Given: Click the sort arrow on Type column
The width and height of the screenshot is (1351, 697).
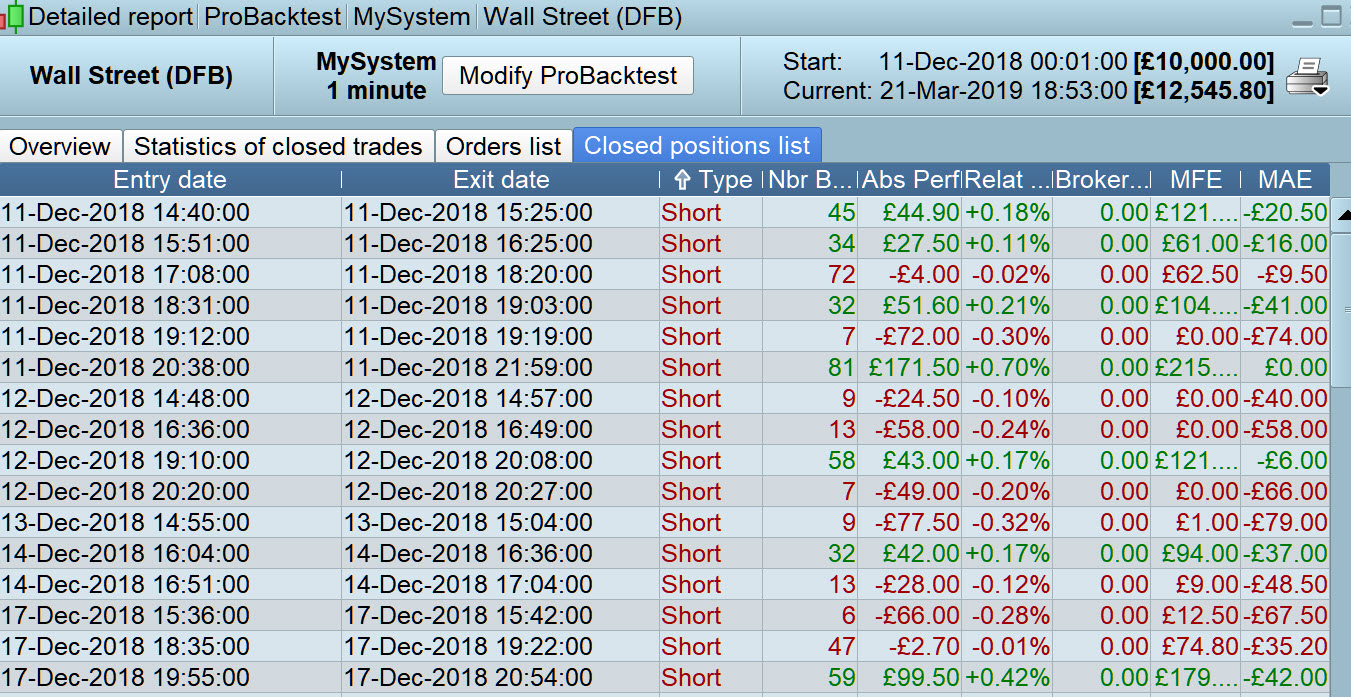Looking at the screenshot, I should pos(683,180).
